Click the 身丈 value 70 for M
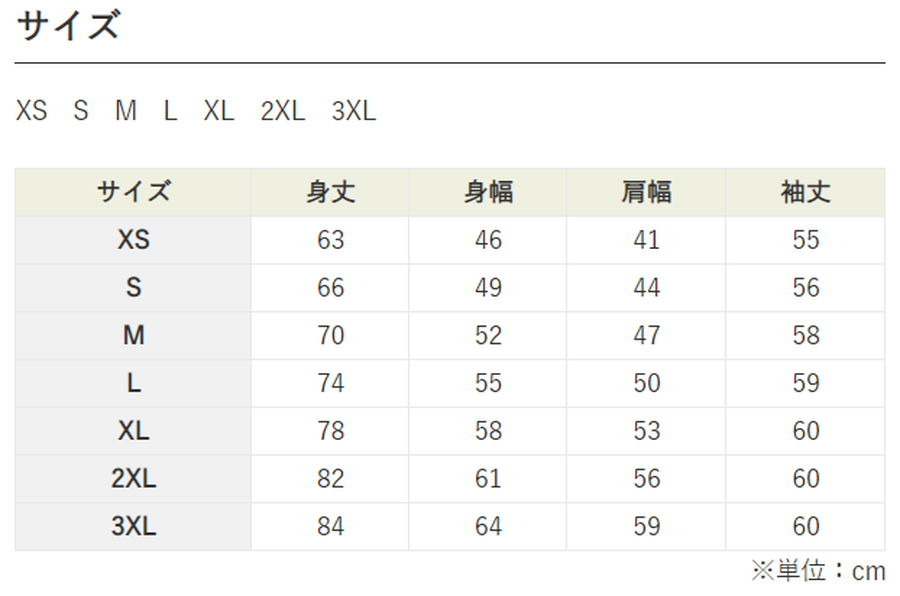The width and height of the screenshot is (900, 596). [x=331, y=335]
